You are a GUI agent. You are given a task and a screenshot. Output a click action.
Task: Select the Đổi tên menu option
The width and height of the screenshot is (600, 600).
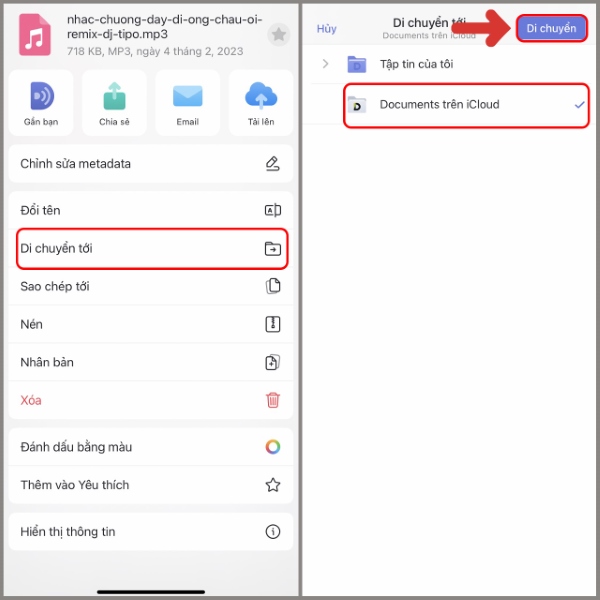pyautogui.click(x=151, y=210)
